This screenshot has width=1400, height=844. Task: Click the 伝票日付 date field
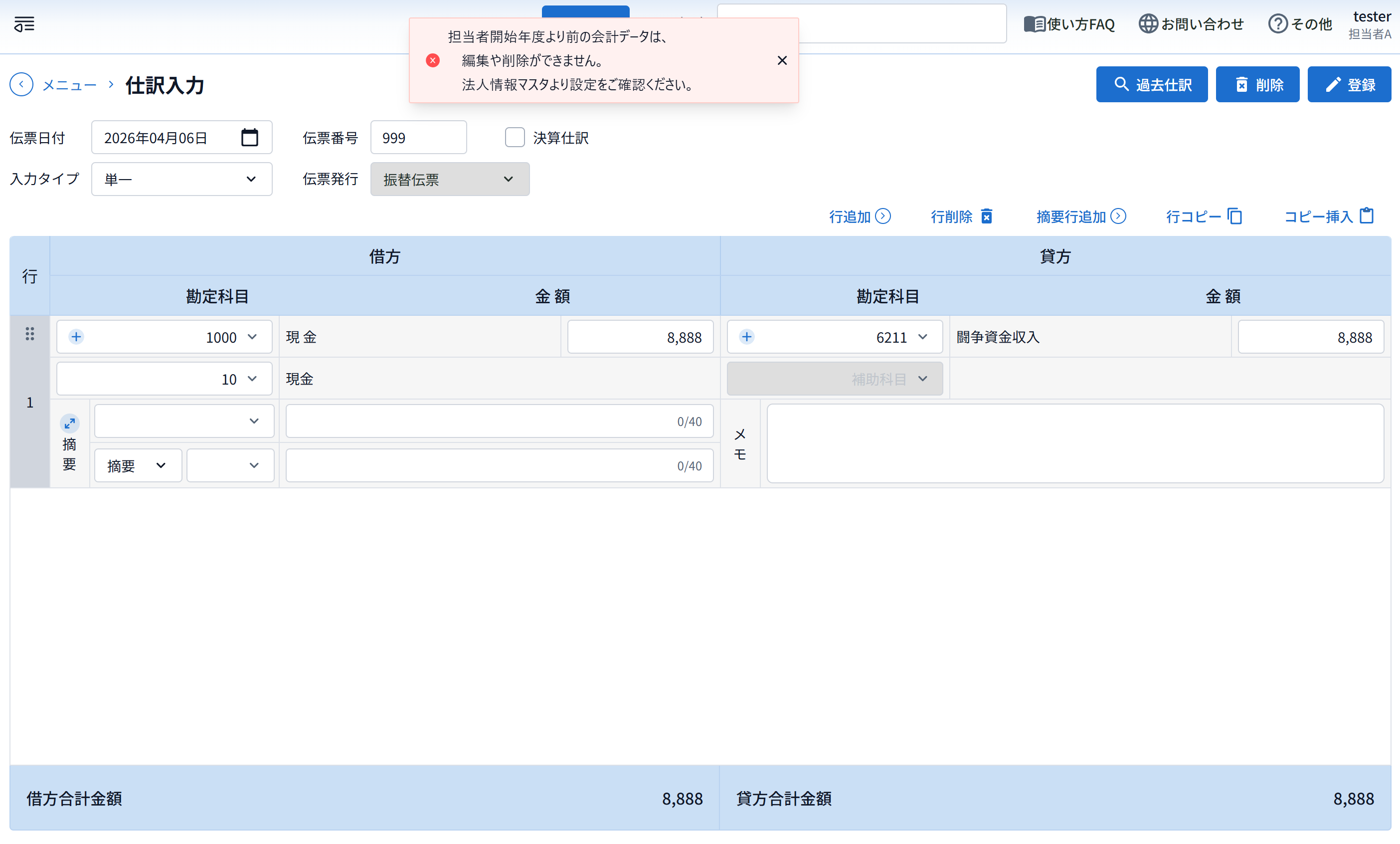point(182,138)
